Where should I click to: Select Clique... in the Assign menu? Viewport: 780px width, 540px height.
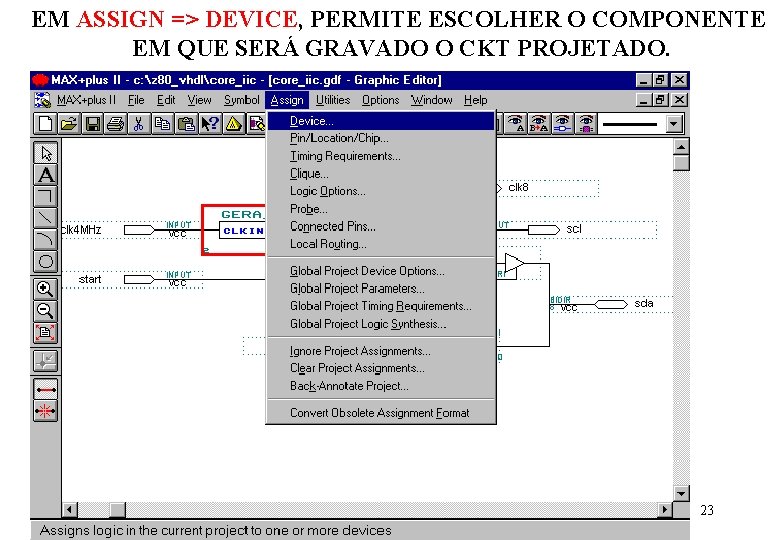click(381, 174)
